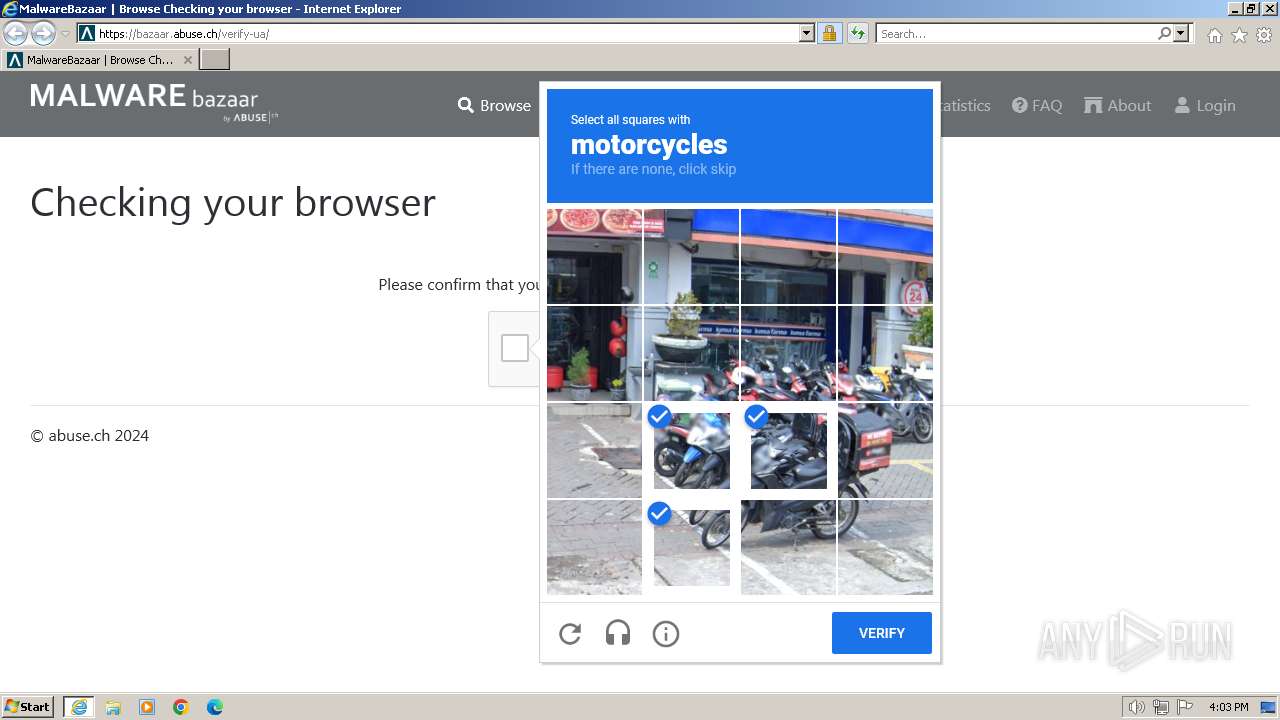
Task: Deselect the checked tile in third row, second column
Action: point(691,450)
